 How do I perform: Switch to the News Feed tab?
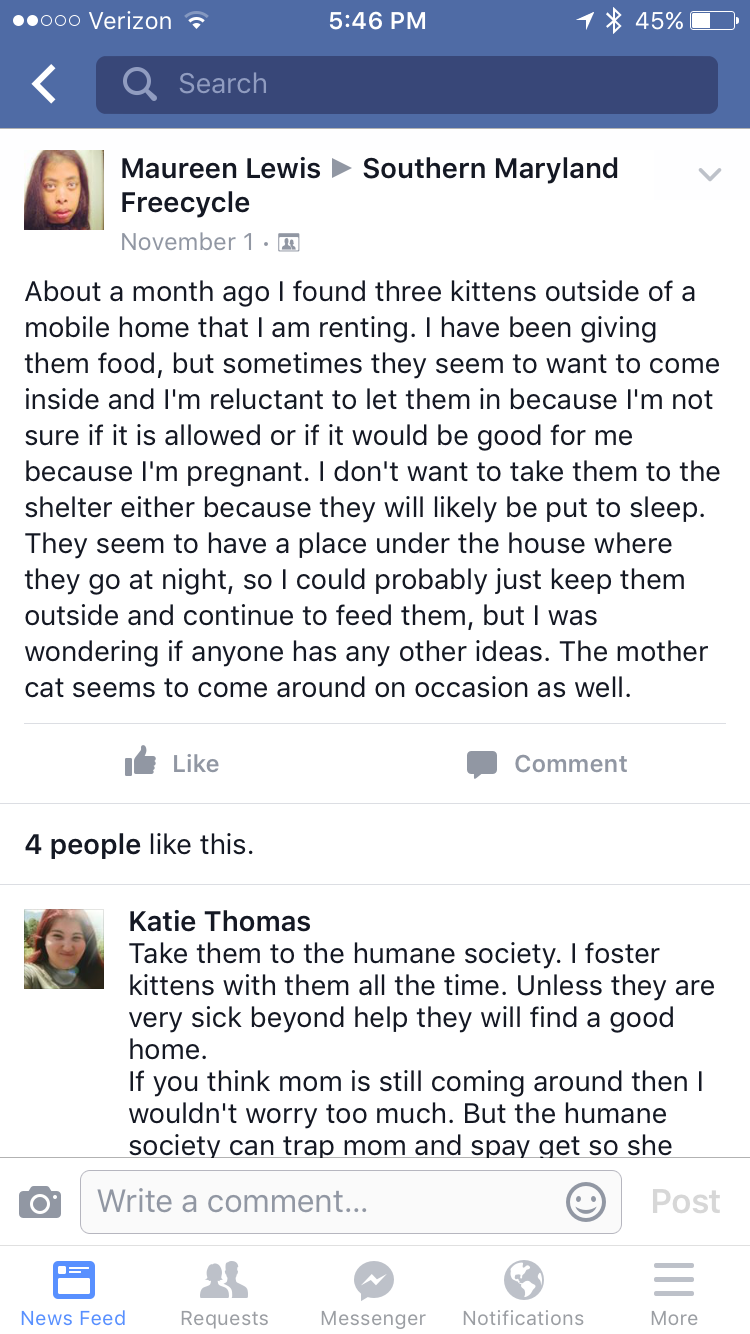(73, 1290)
